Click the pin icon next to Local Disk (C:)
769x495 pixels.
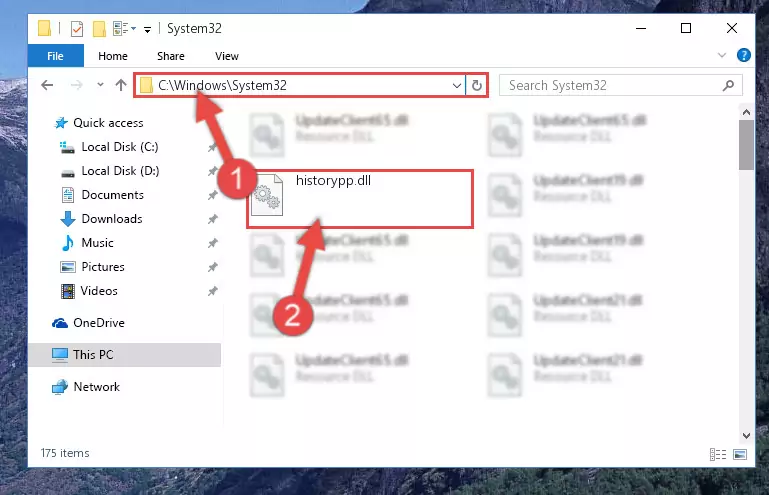point(212,147)
